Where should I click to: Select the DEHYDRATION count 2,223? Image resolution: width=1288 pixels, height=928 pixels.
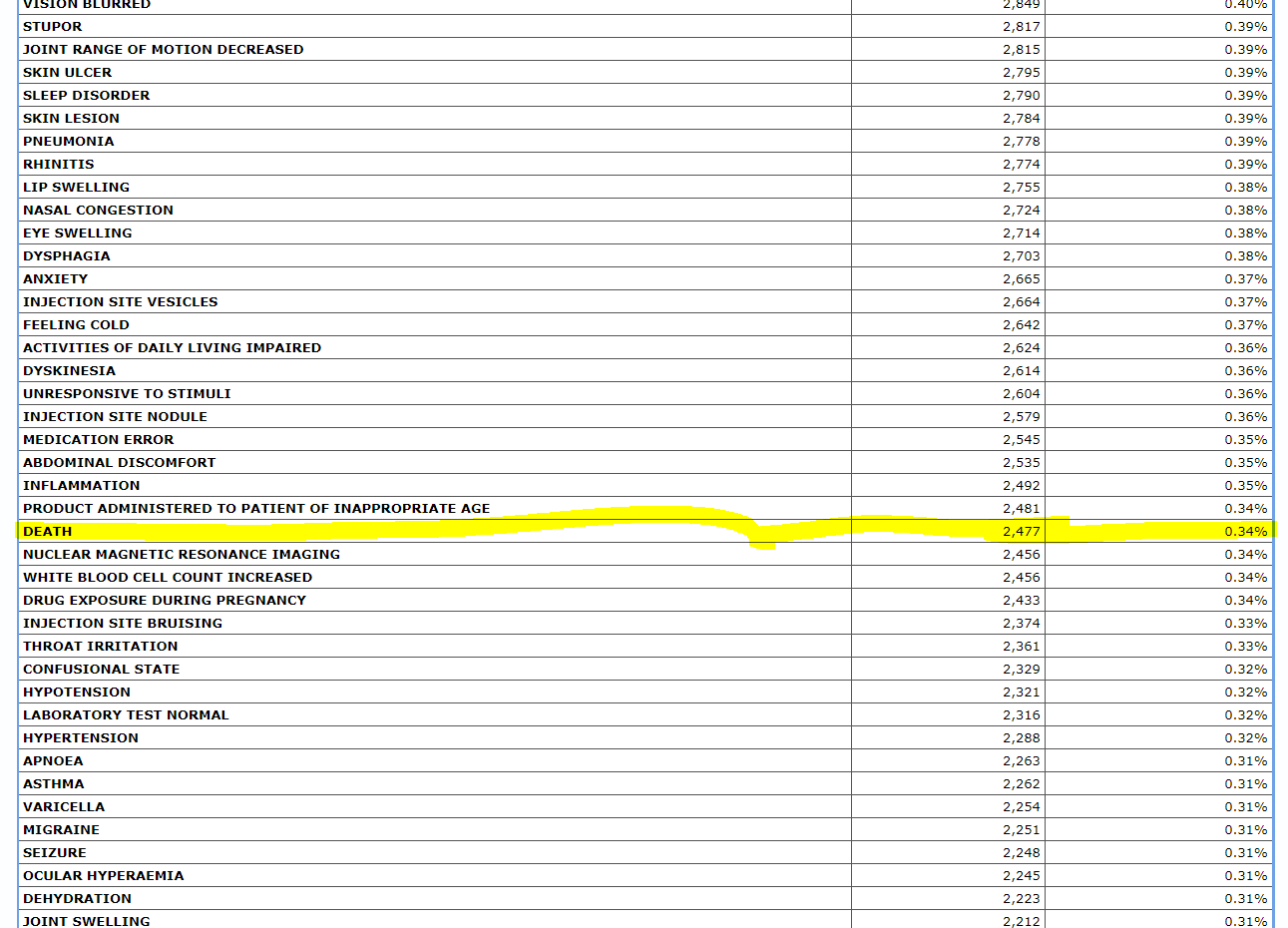point(1022,899)
